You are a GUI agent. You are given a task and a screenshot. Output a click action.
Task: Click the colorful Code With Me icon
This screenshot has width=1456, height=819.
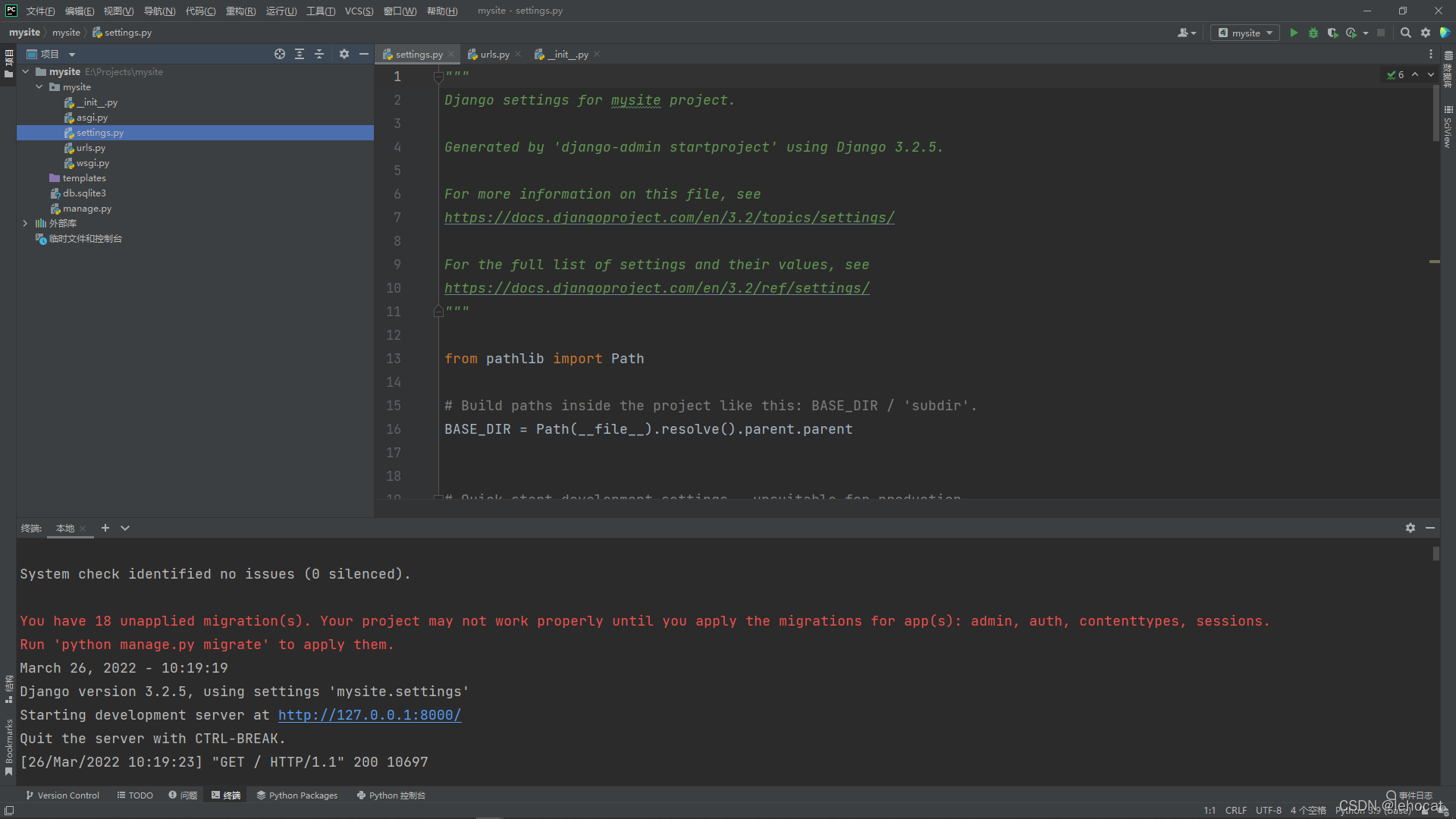pos(1445,33)
